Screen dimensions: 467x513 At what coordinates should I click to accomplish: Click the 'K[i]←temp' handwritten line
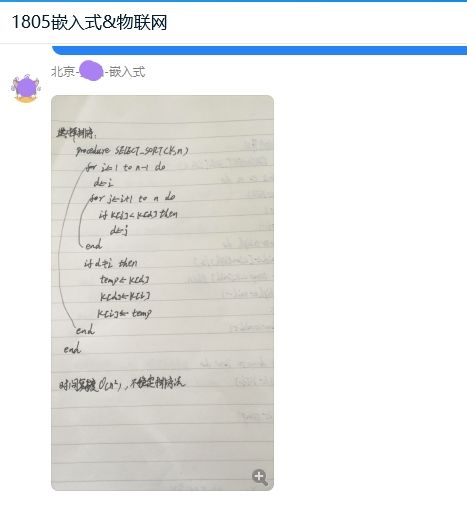[x=124, y=313]
